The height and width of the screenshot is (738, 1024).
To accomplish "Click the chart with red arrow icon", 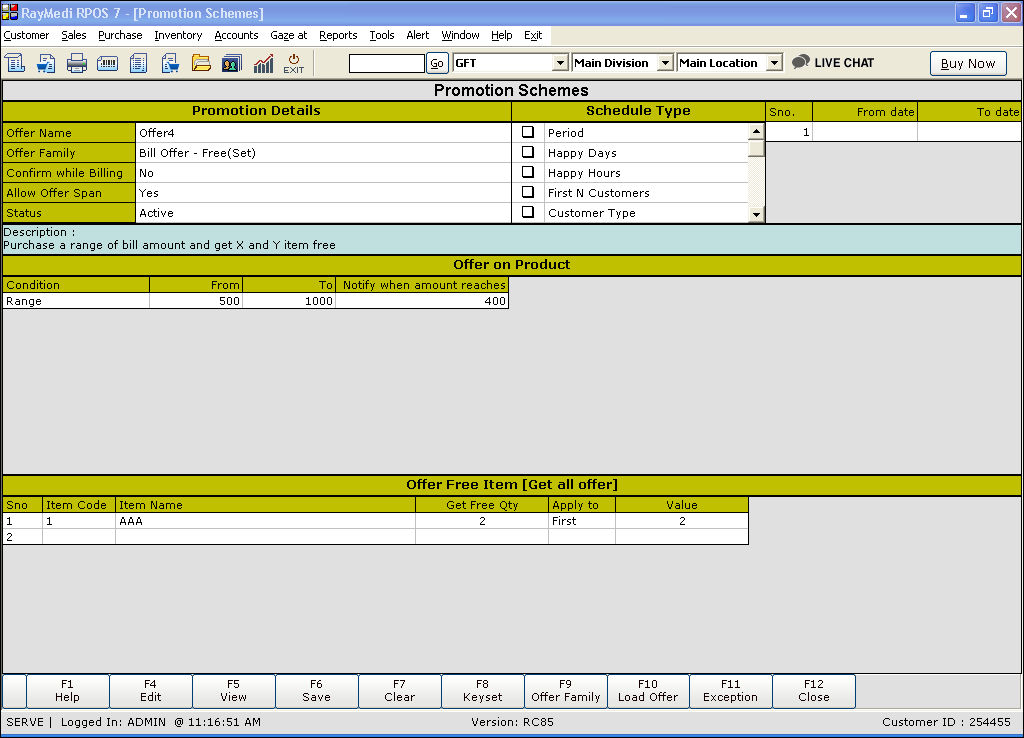I will pyautogui.click(x=263, y=63).
